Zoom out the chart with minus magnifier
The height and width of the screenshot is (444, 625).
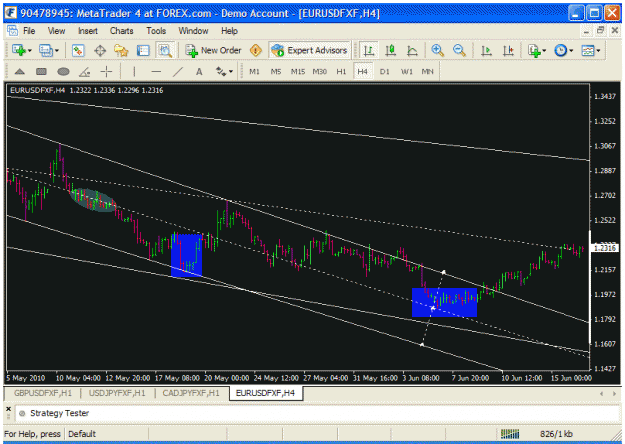(x=459, y=51)
